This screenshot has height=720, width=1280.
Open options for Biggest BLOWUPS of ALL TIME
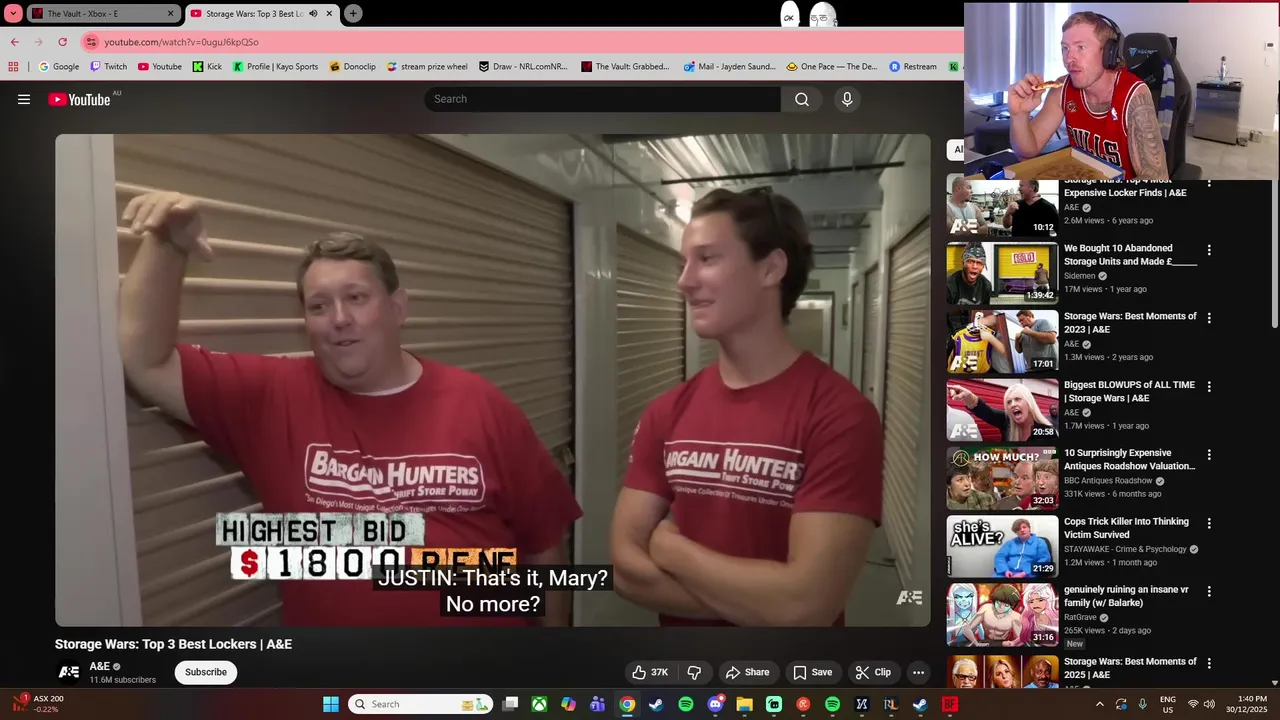pos(1209,386)
